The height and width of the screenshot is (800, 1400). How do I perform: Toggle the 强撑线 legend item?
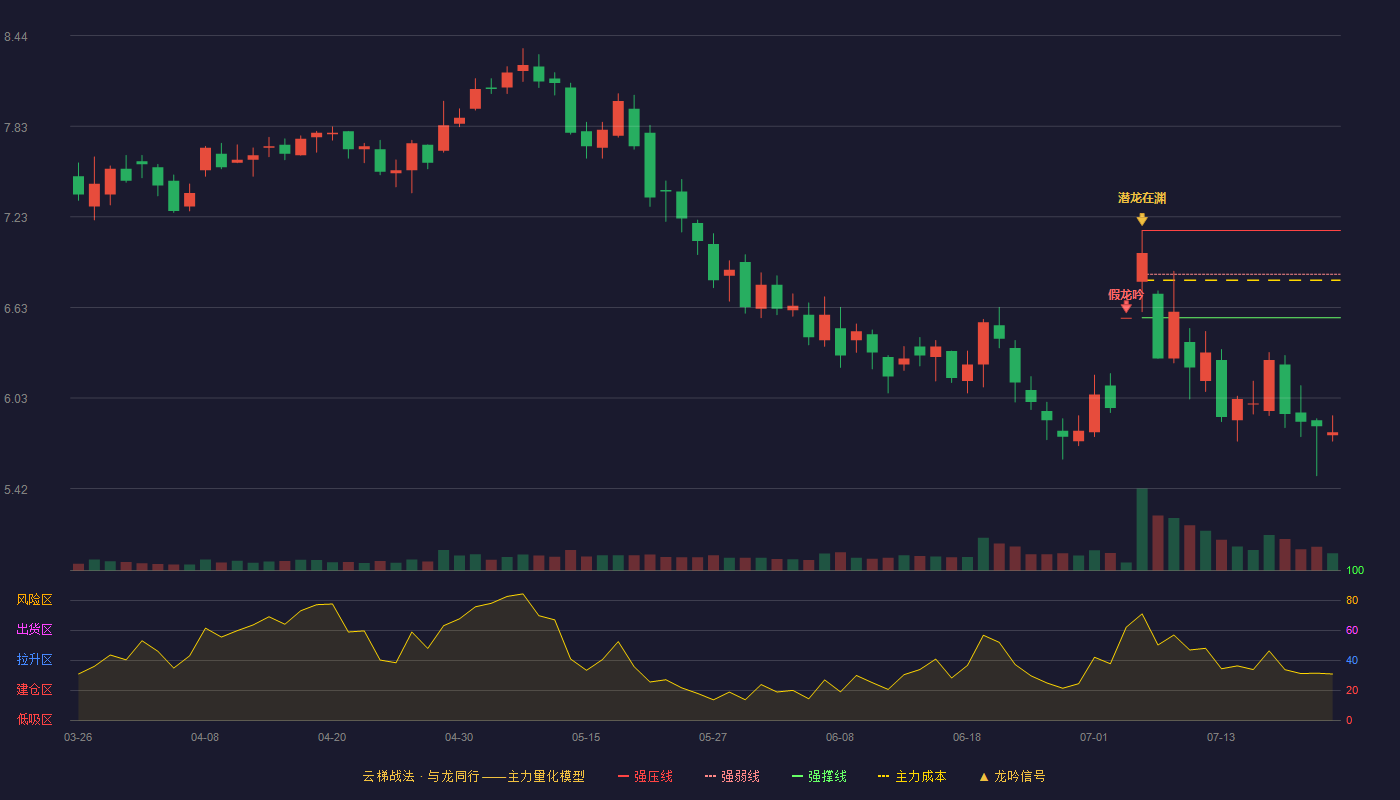(x=819, y=776)
